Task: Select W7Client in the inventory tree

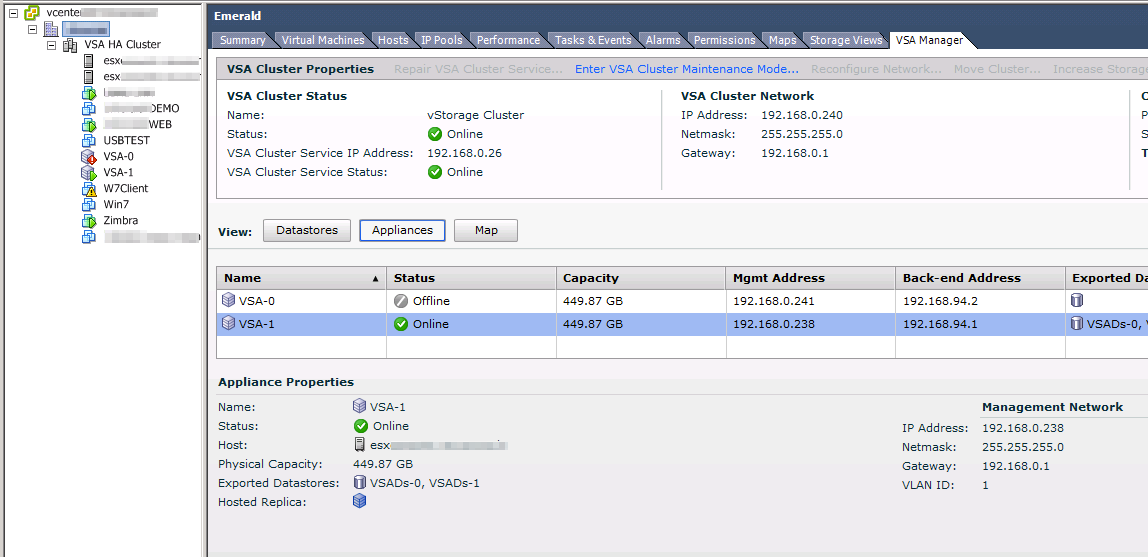Action: [x=126, y=188]
